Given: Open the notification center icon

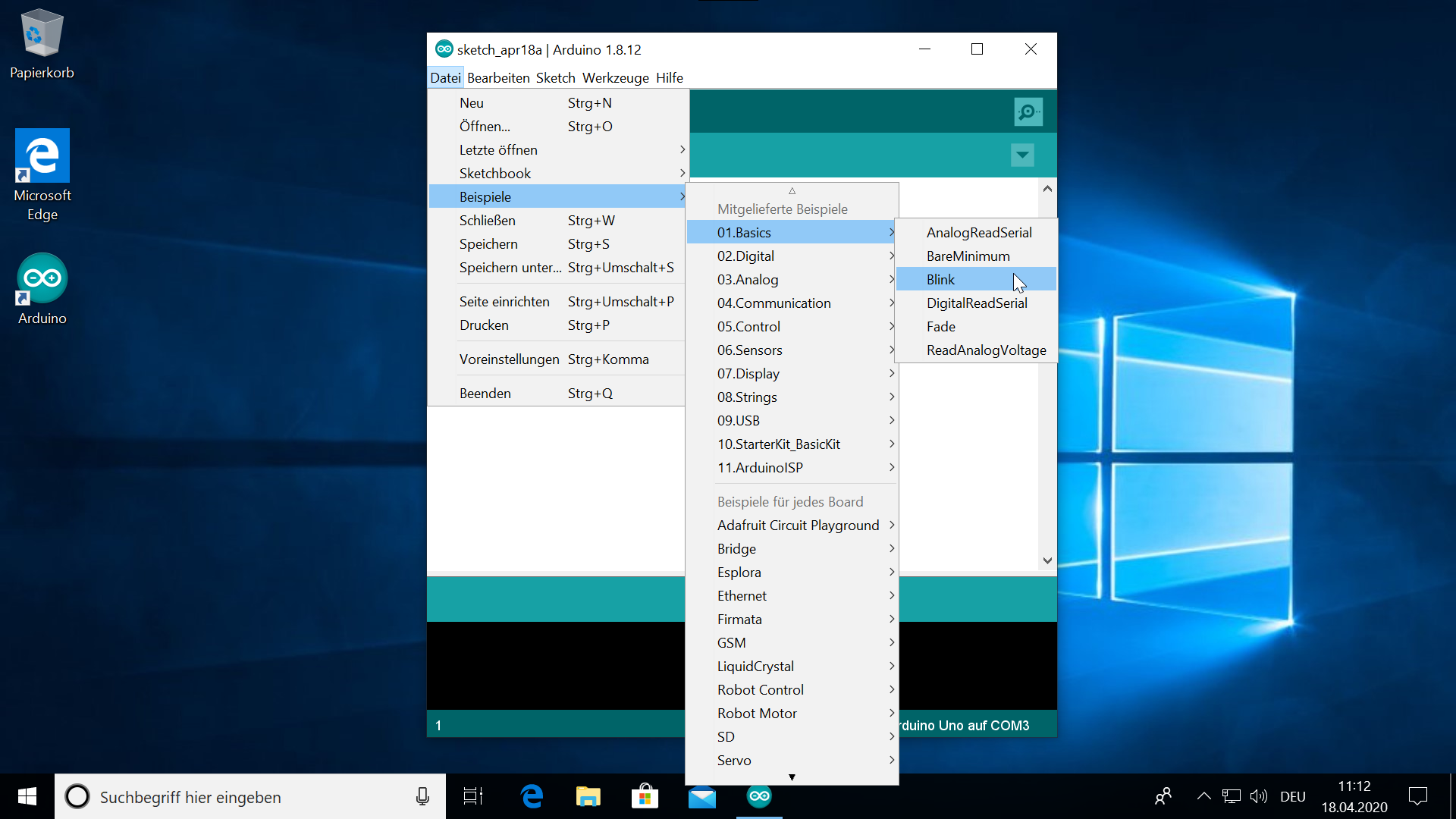Looking at the screenshot, I should point(1417,796).
